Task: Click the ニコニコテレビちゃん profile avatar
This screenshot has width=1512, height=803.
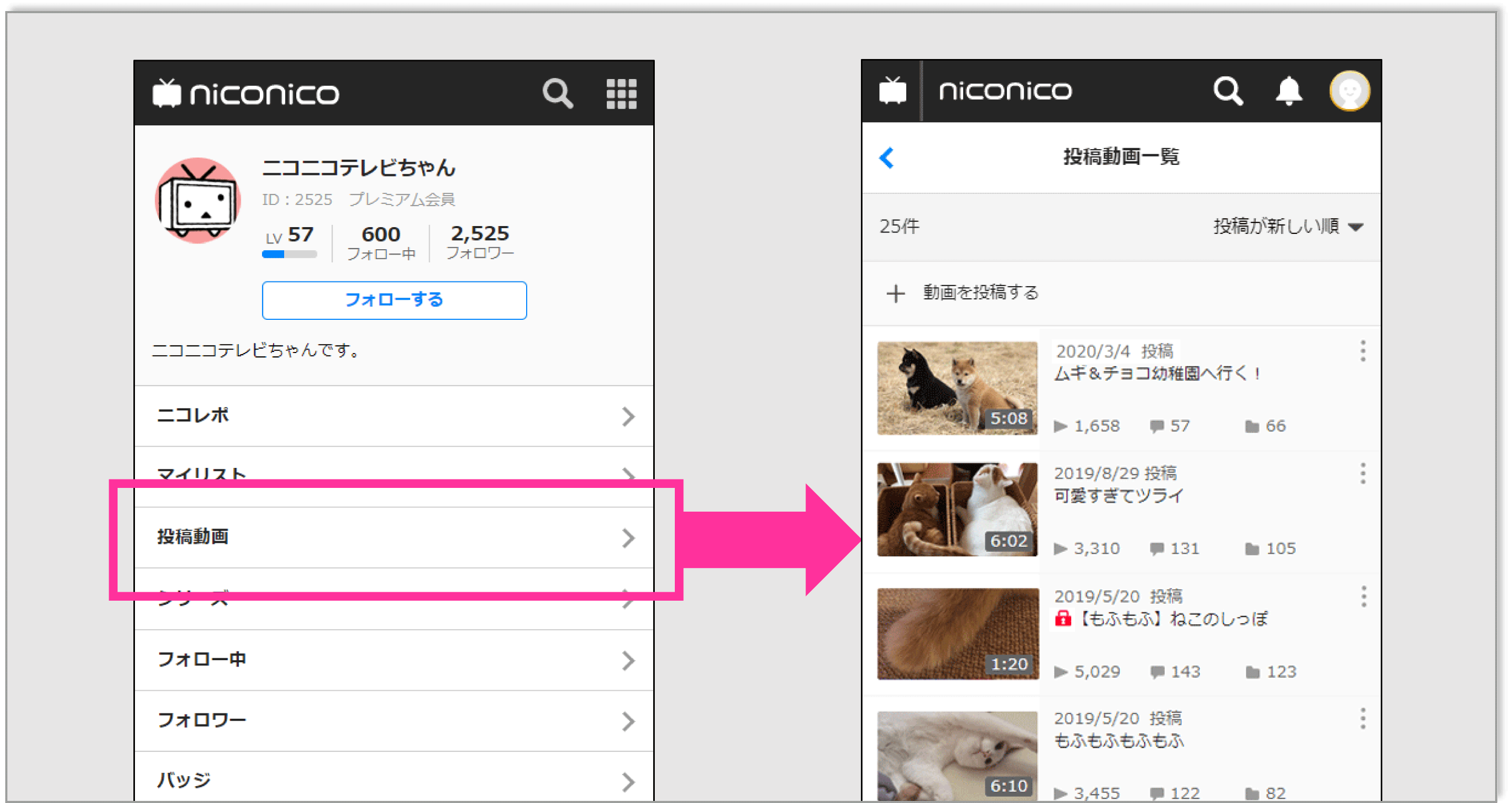Action: pos(198,200)
